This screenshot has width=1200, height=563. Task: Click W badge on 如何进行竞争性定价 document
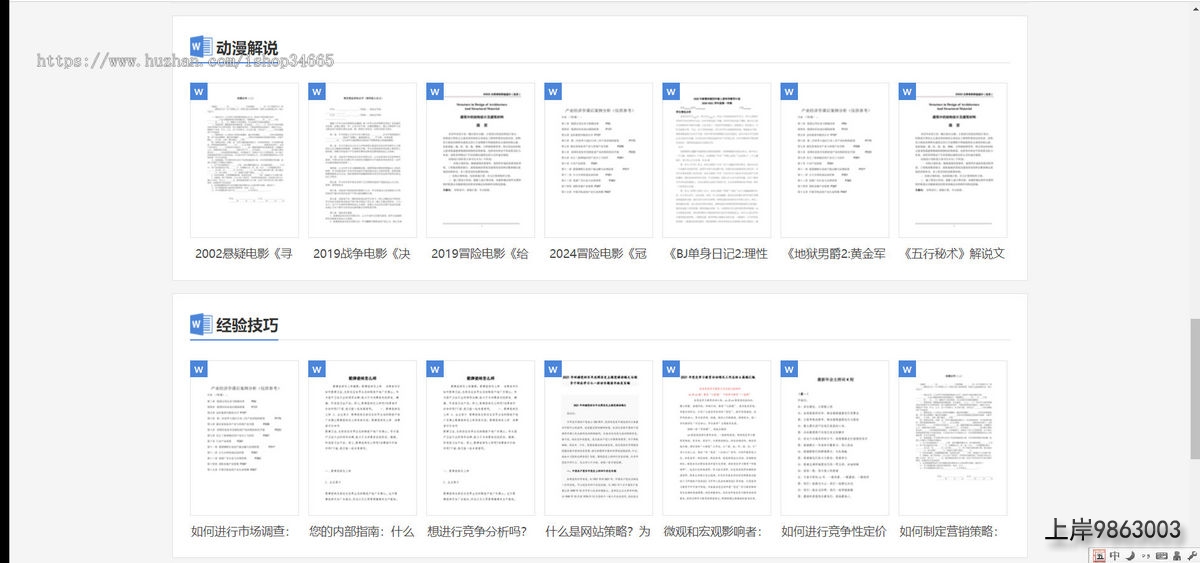[788, 370]
